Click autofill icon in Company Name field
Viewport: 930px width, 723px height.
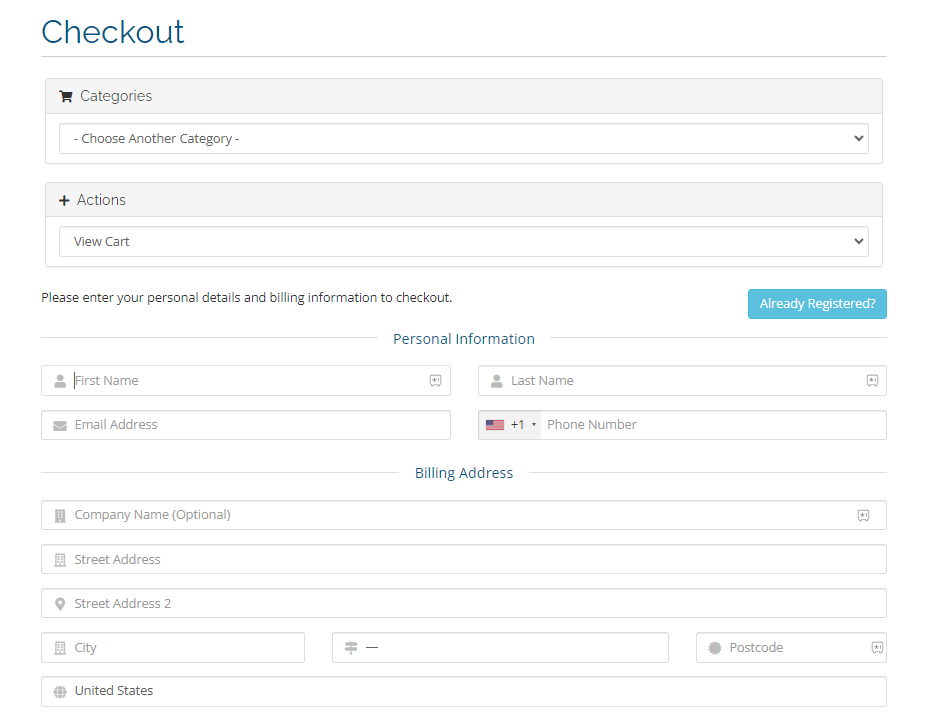click(864, 515)
